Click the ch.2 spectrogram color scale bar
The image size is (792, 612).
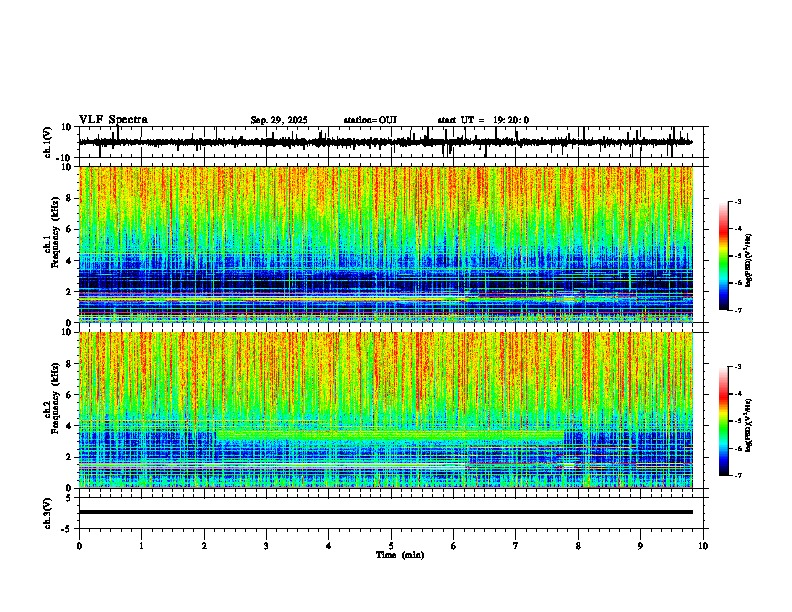724,421
